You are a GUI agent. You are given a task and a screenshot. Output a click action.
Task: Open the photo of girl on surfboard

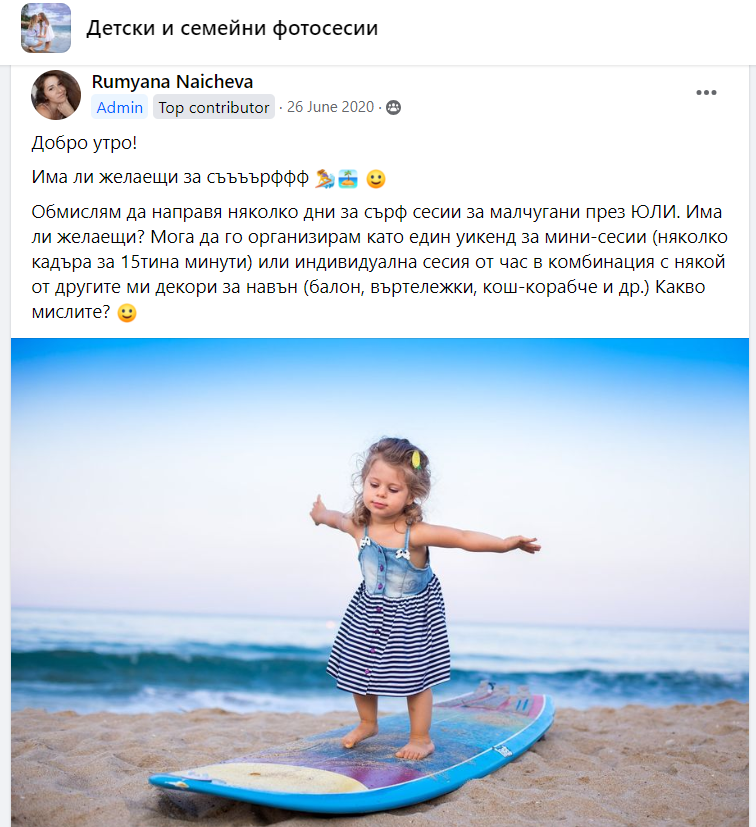pyautogui.click(x=380, y=582)
